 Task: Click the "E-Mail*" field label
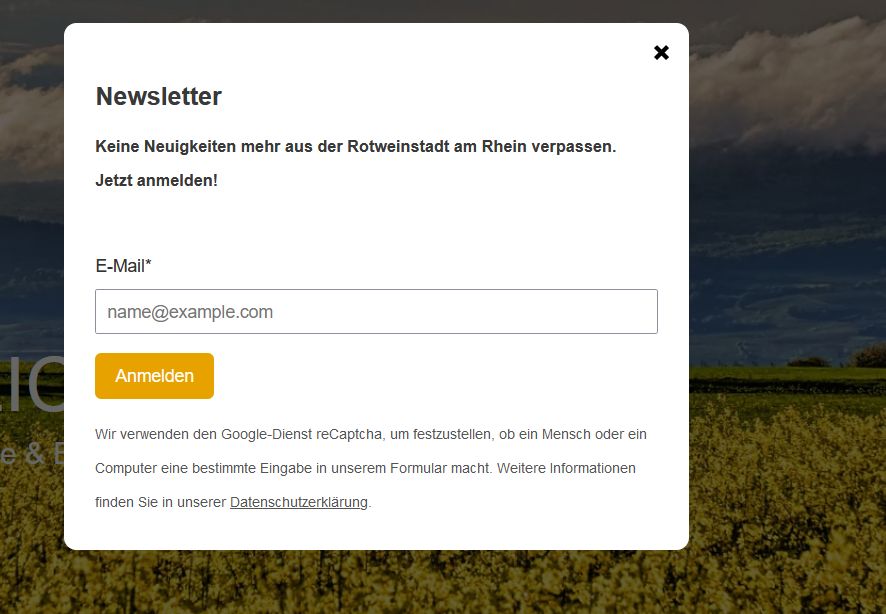[x=123, y=266]
